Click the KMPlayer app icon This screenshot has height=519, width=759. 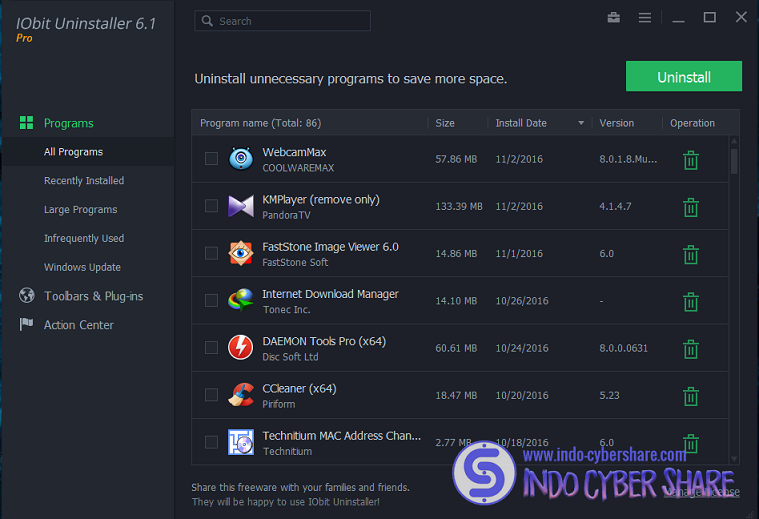click(x=241, y=206)
